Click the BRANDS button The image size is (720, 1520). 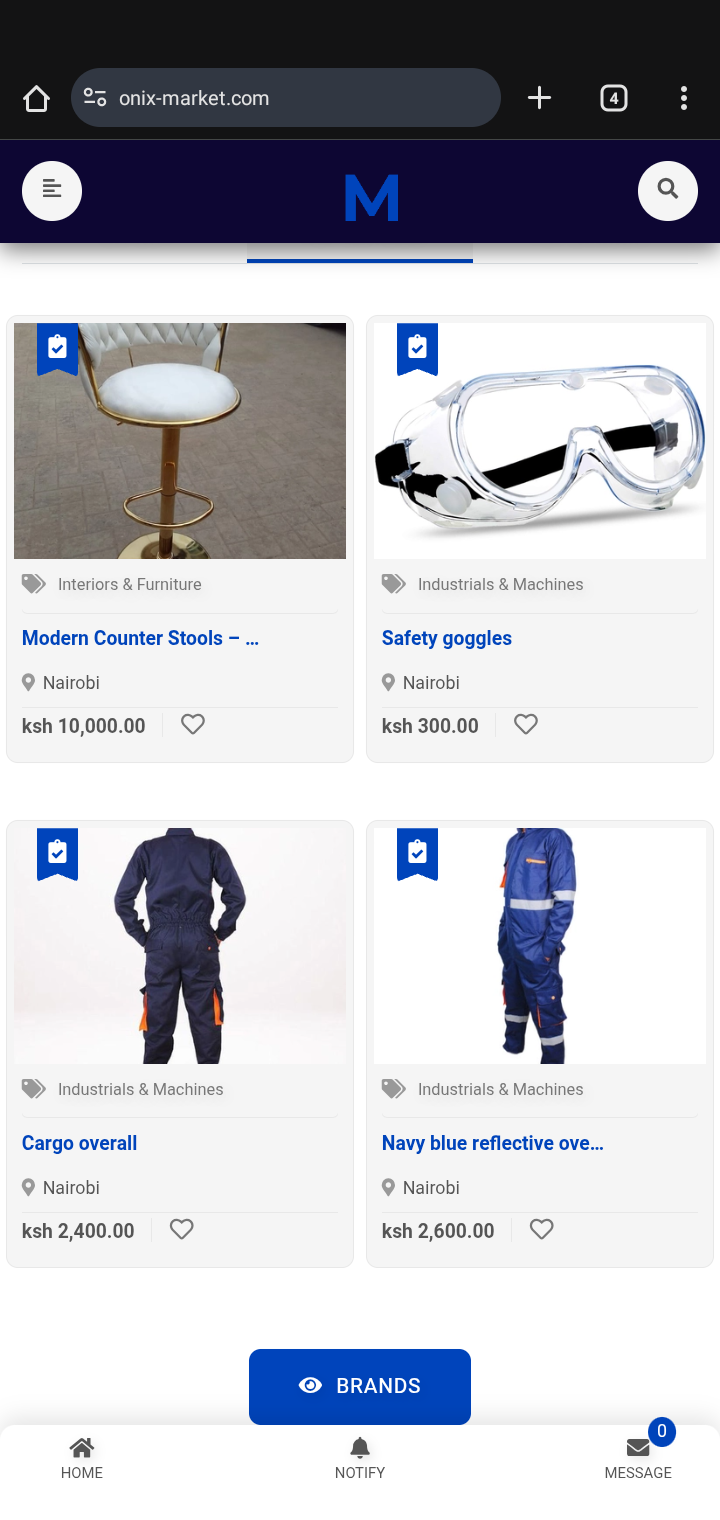[x=360, y=1386]
